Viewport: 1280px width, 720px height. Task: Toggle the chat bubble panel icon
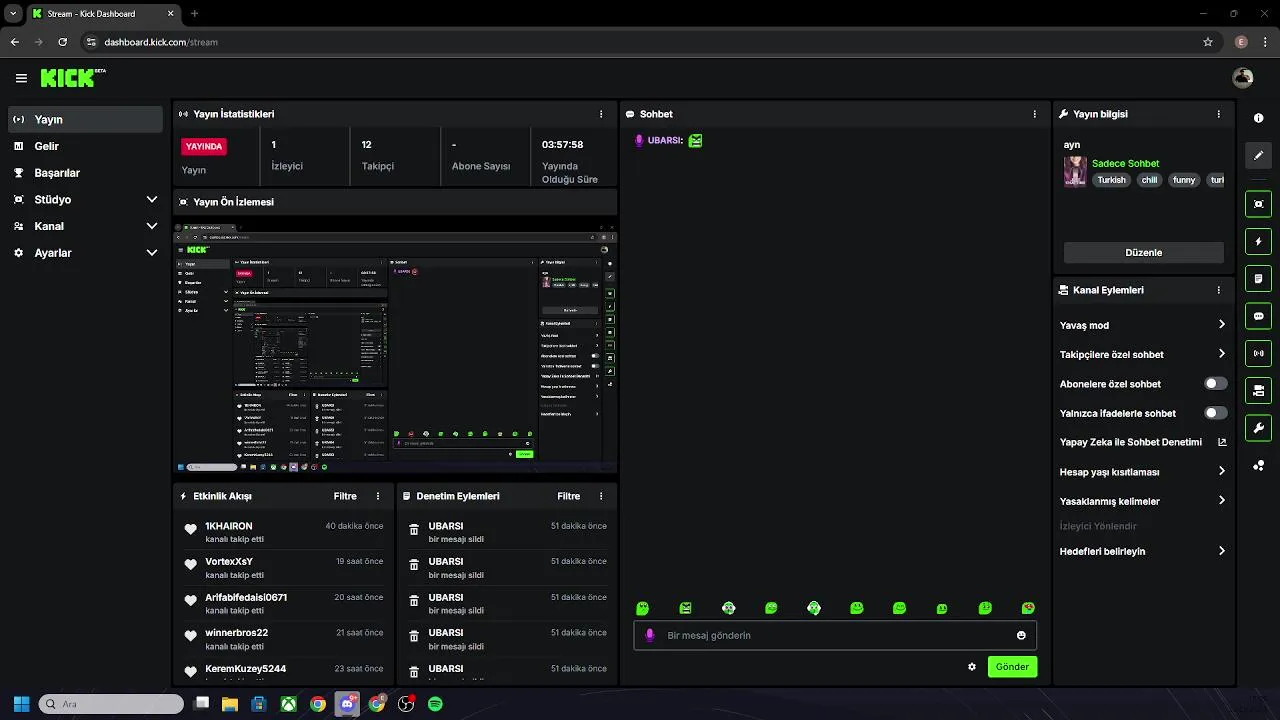[x=1258, y=315]
